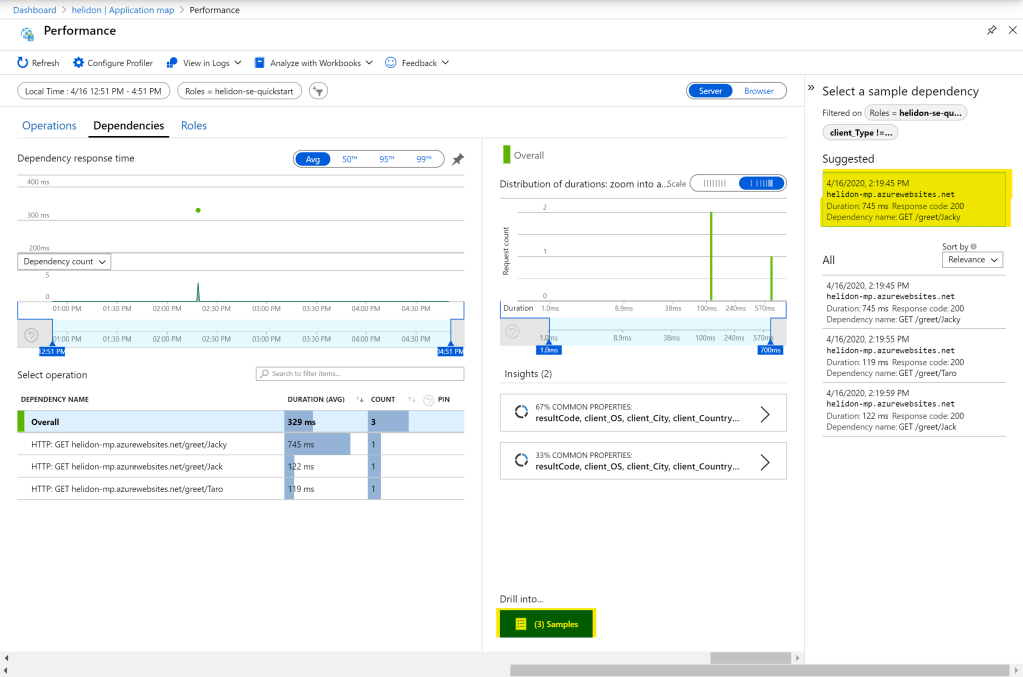Switch to the Operations tab
This screenshot has width=1023, height=677.
[x=49, y=126]
